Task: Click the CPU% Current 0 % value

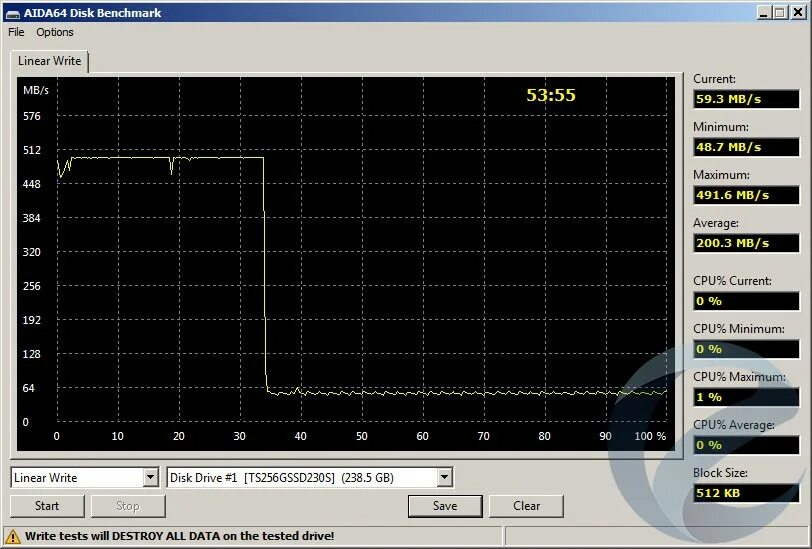Action: tap(746, 301)
